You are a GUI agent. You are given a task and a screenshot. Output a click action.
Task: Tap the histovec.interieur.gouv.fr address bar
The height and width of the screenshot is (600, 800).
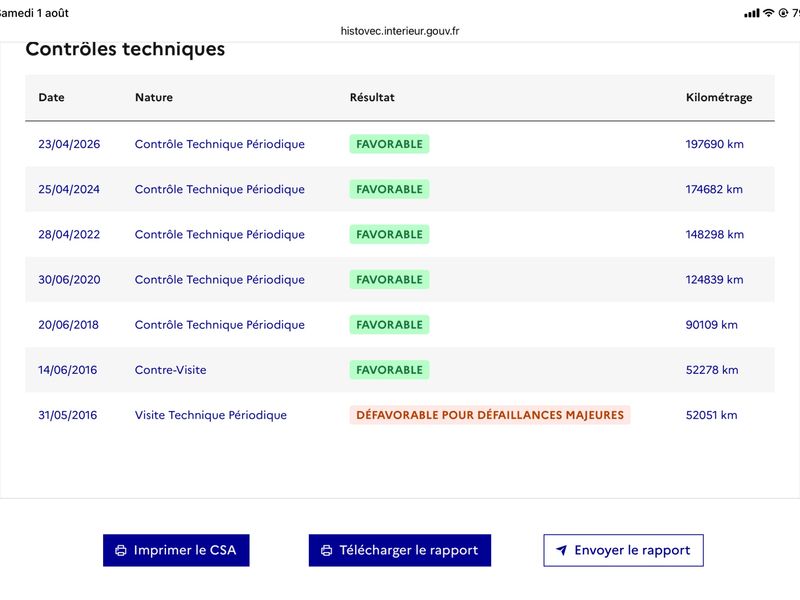coord(399,31)
